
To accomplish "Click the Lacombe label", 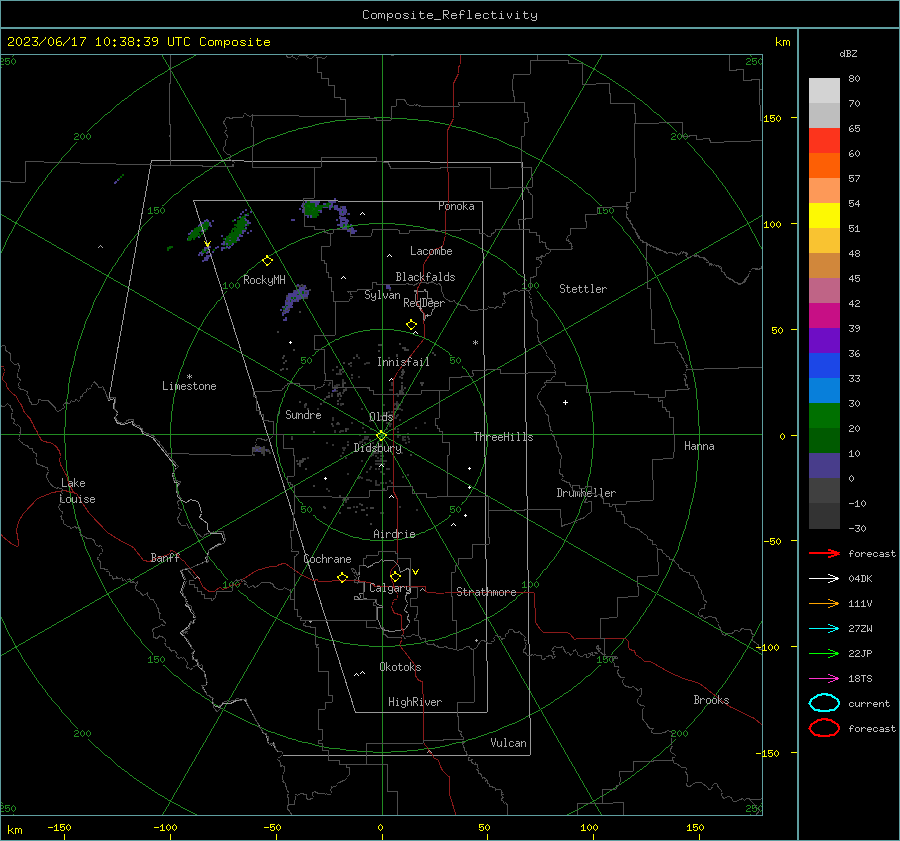I will [431, 251].
